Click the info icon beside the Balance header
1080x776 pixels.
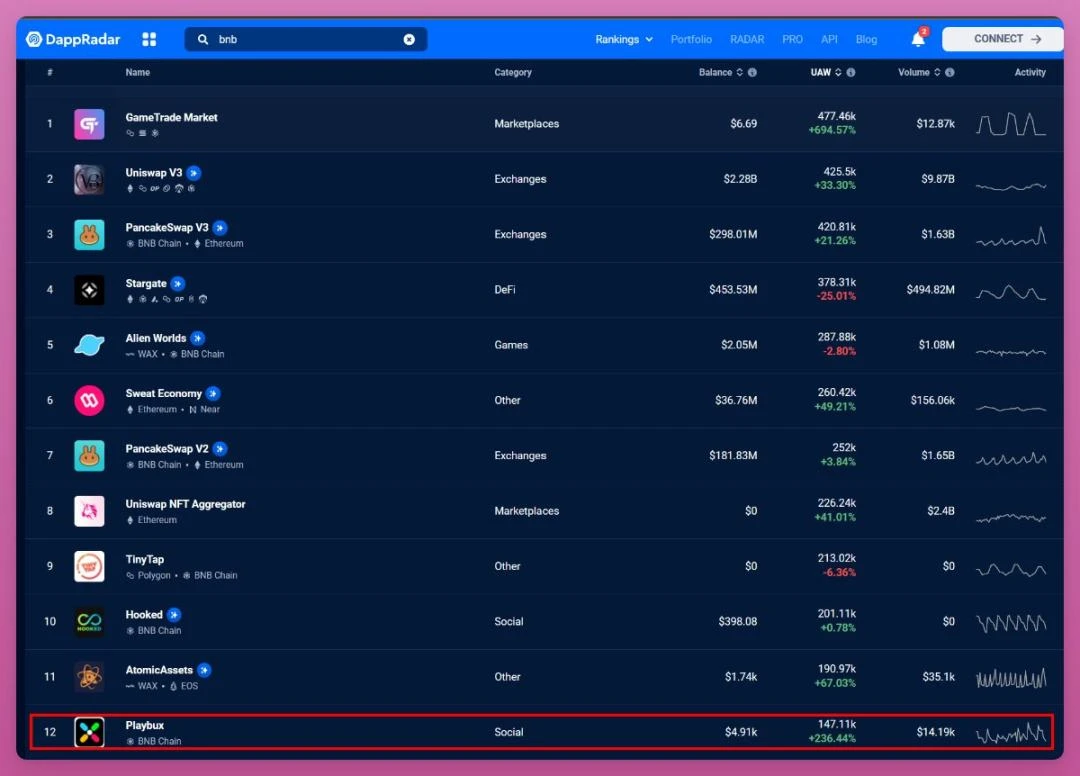tap(752, 72)
